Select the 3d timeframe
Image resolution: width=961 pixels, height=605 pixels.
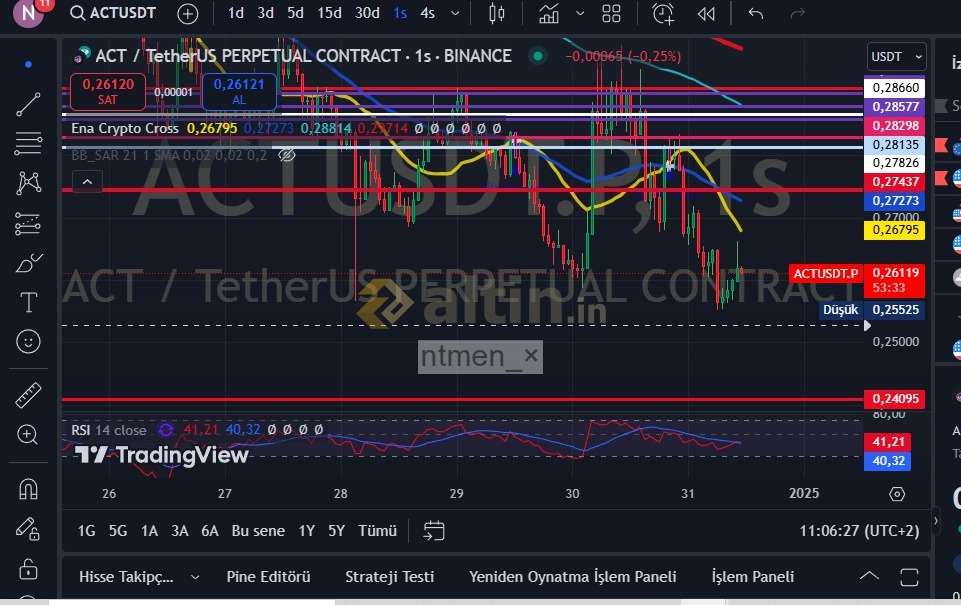point(265,13)
